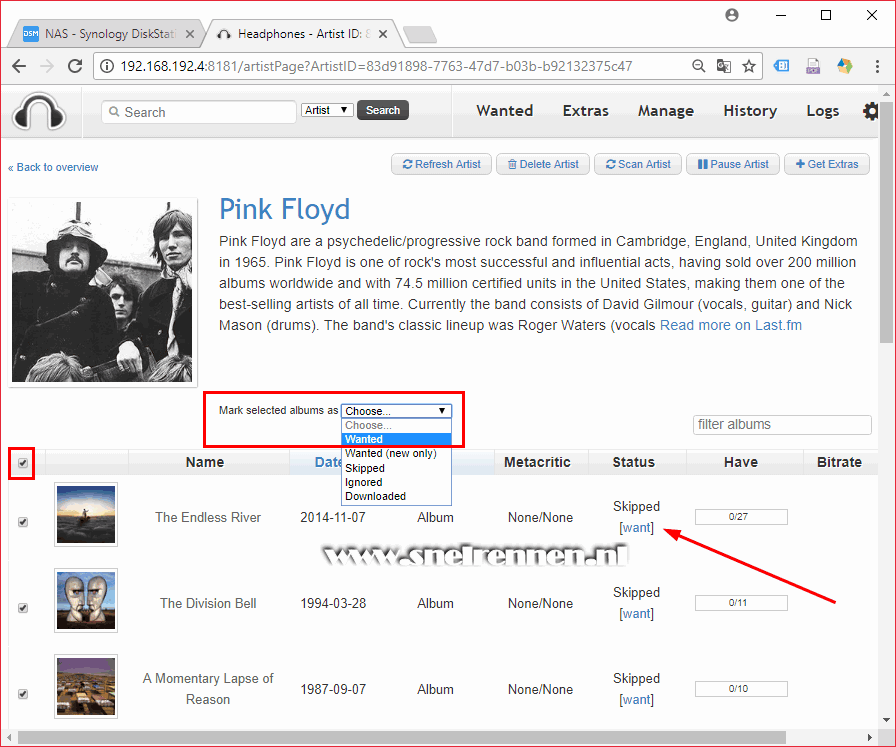The width and height of the screenshot is (896, 747).
Task: Click the browser address bar URL
Action: click(376, 66)
